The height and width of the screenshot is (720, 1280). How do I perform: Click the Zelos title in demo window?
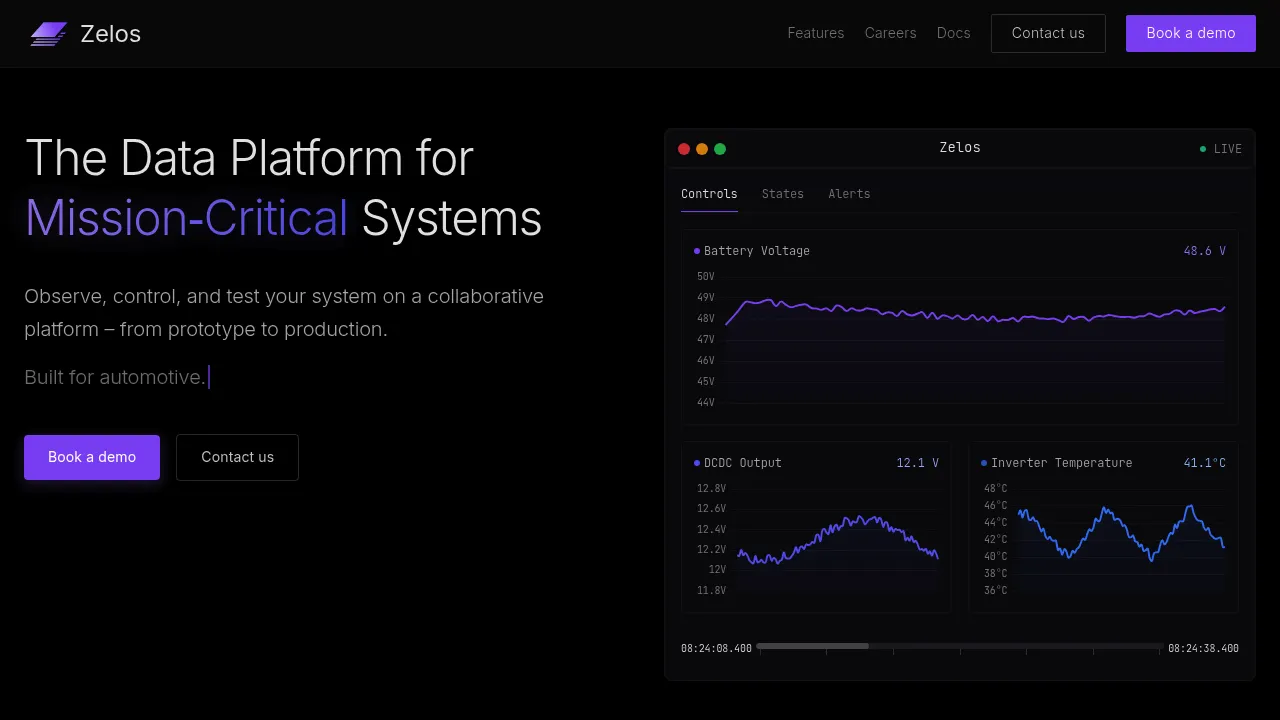click(x=960, y=148)
